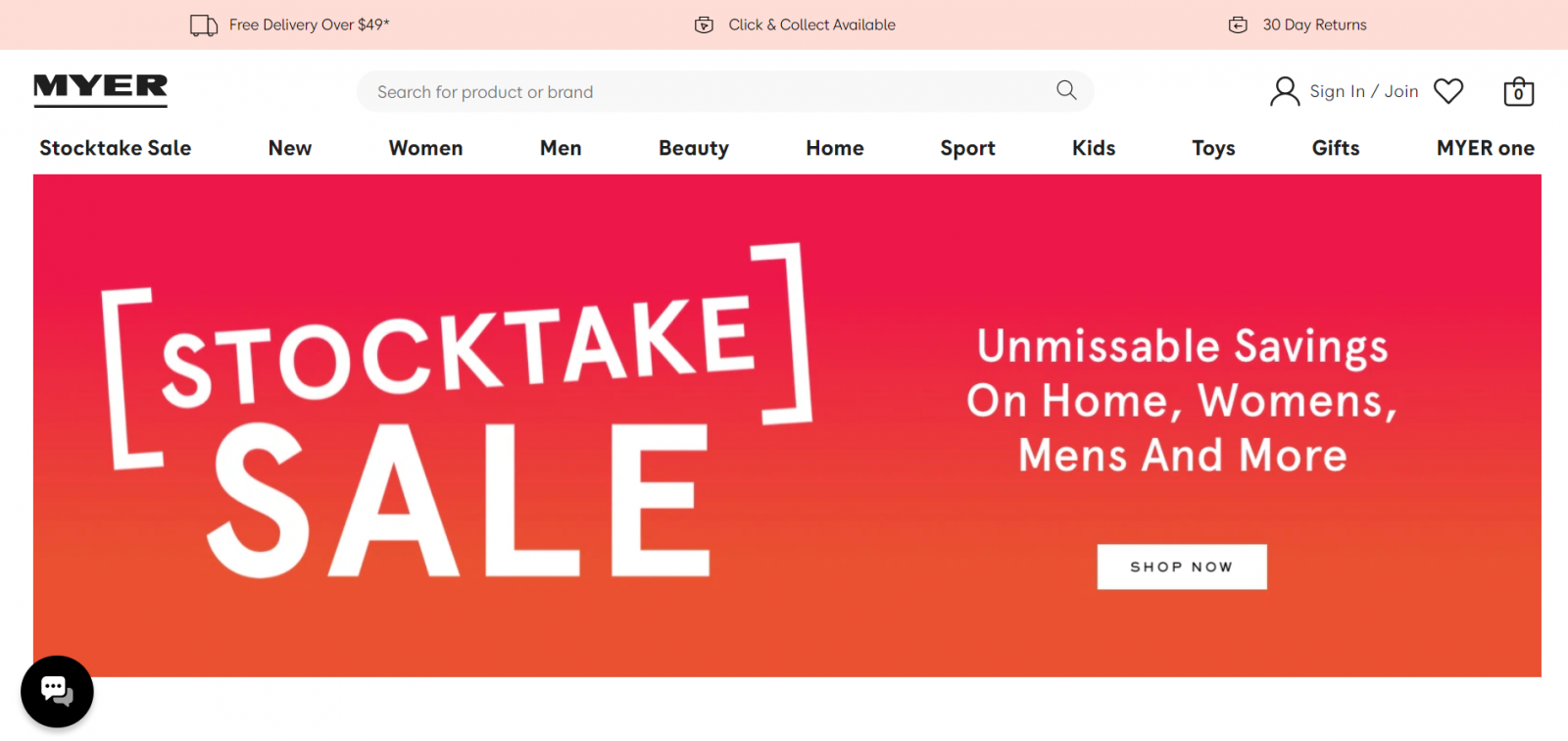Open the shopping bag icon
1568x741 pixels.
click(x=1519, y=91)
